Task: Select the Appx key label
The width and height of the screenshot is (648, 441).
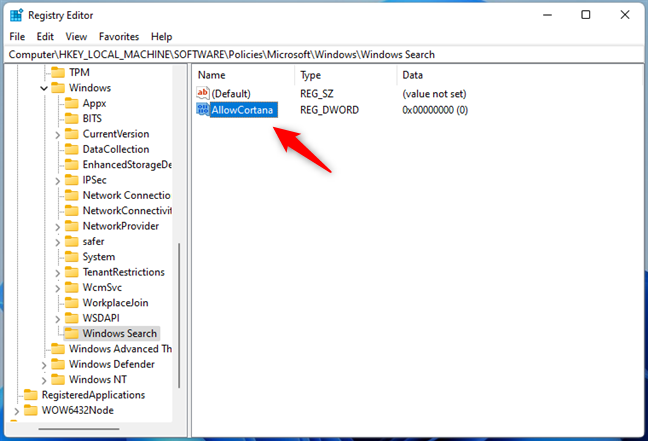Action: point(94,103)
